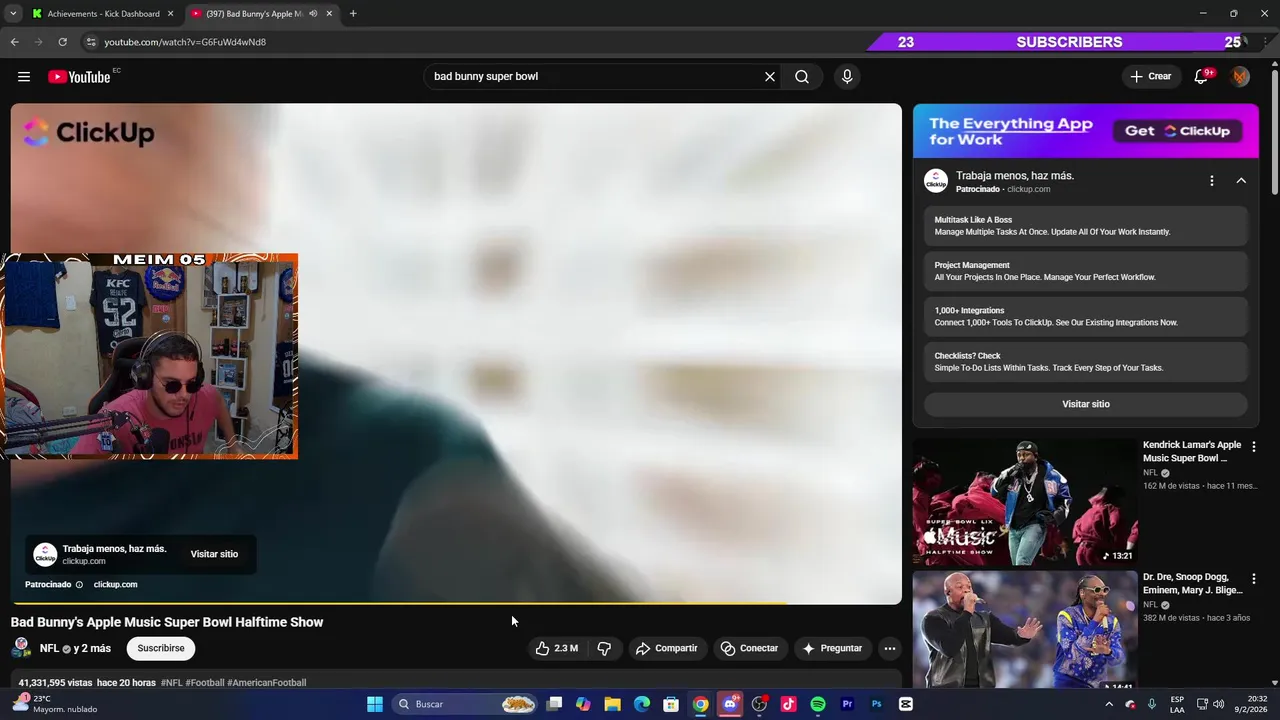Open Chrome tab search dropdown

[x=13, y=14]
